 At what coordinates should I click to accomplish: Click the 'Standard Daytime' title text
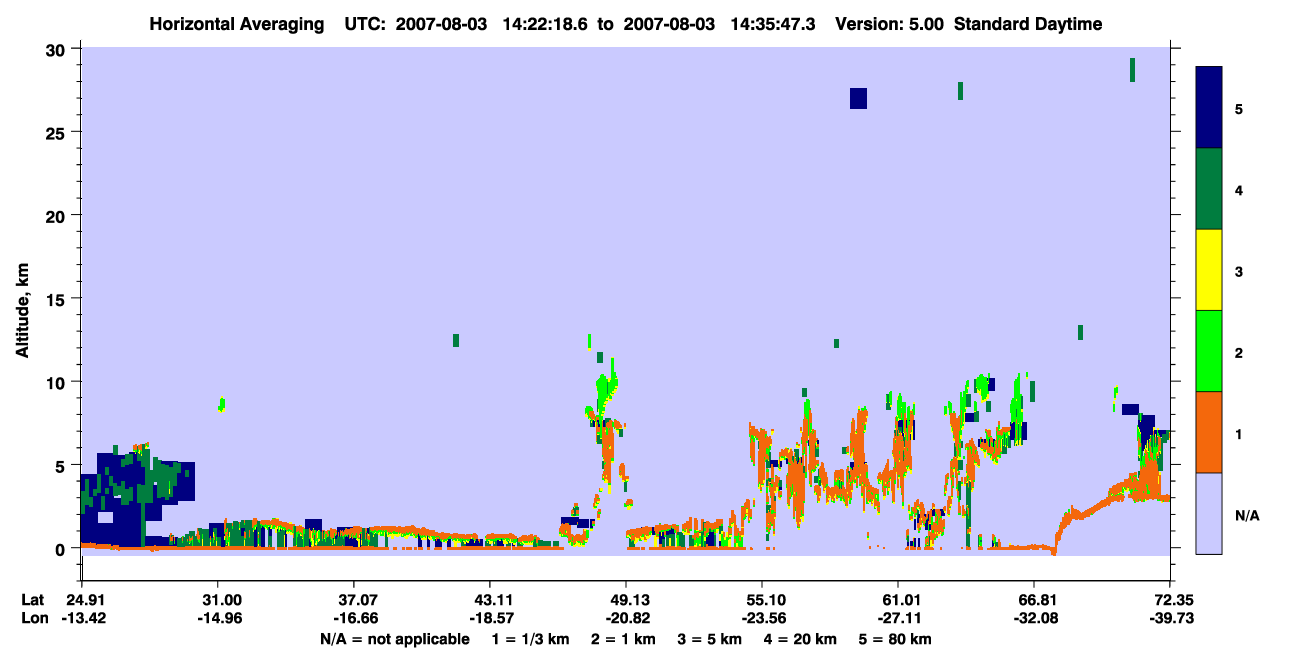(x=1028, y=24)
